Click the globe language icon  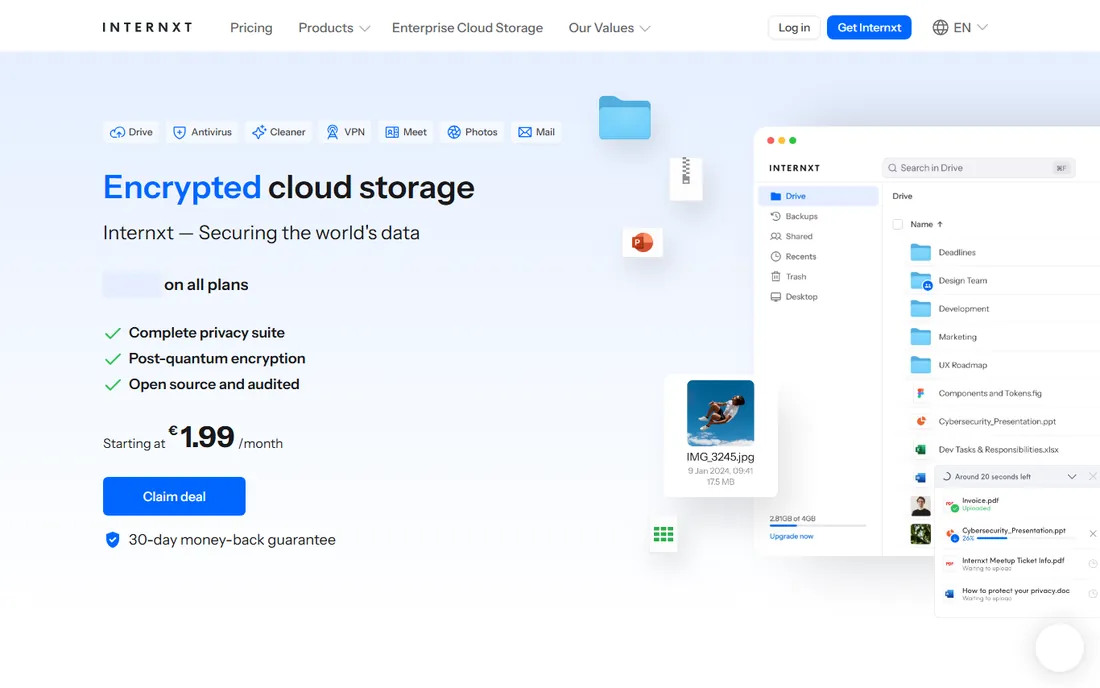pos(940,27)
